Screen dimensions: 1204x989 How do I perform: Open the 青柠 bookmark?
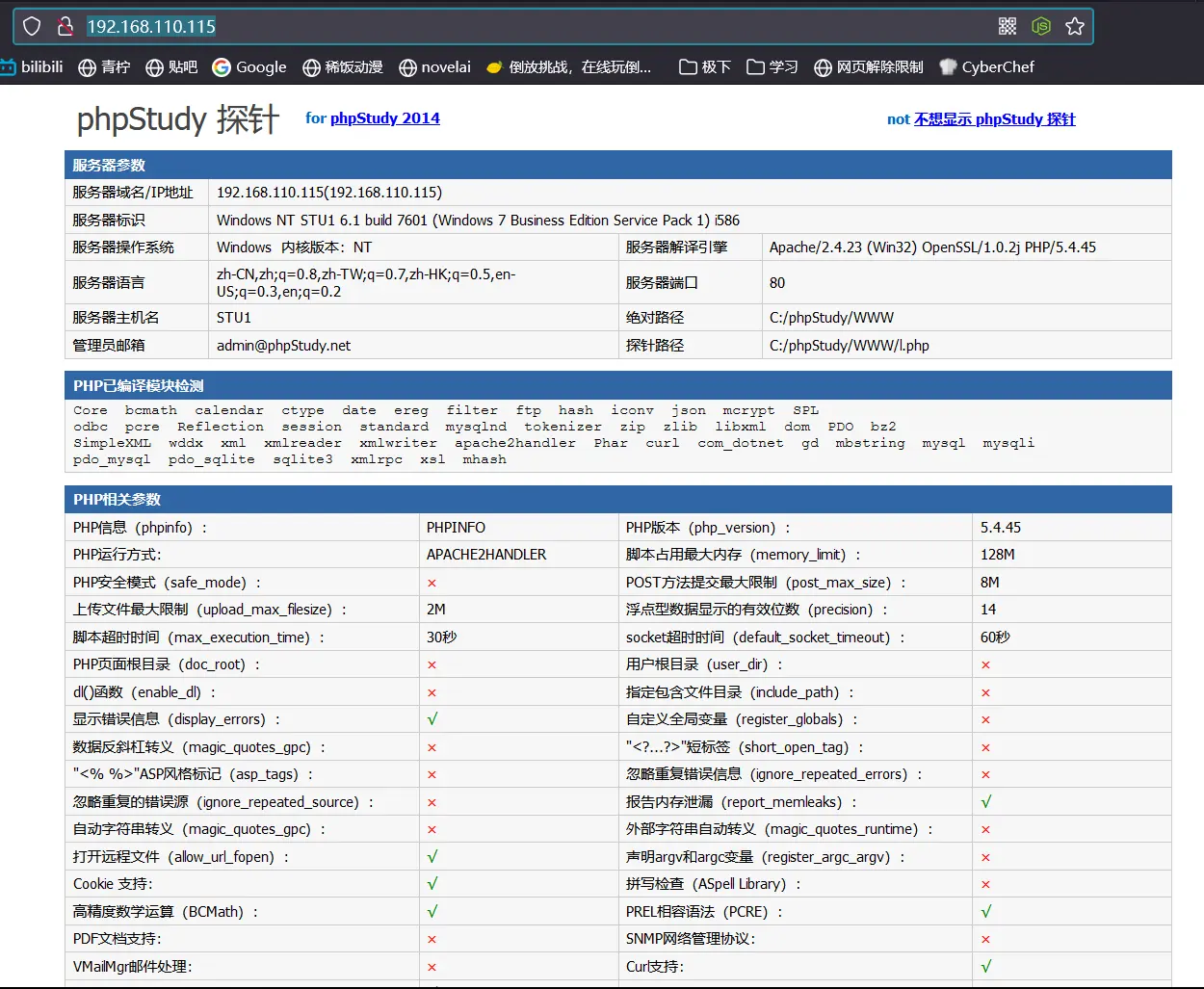(x=104, y=66)
